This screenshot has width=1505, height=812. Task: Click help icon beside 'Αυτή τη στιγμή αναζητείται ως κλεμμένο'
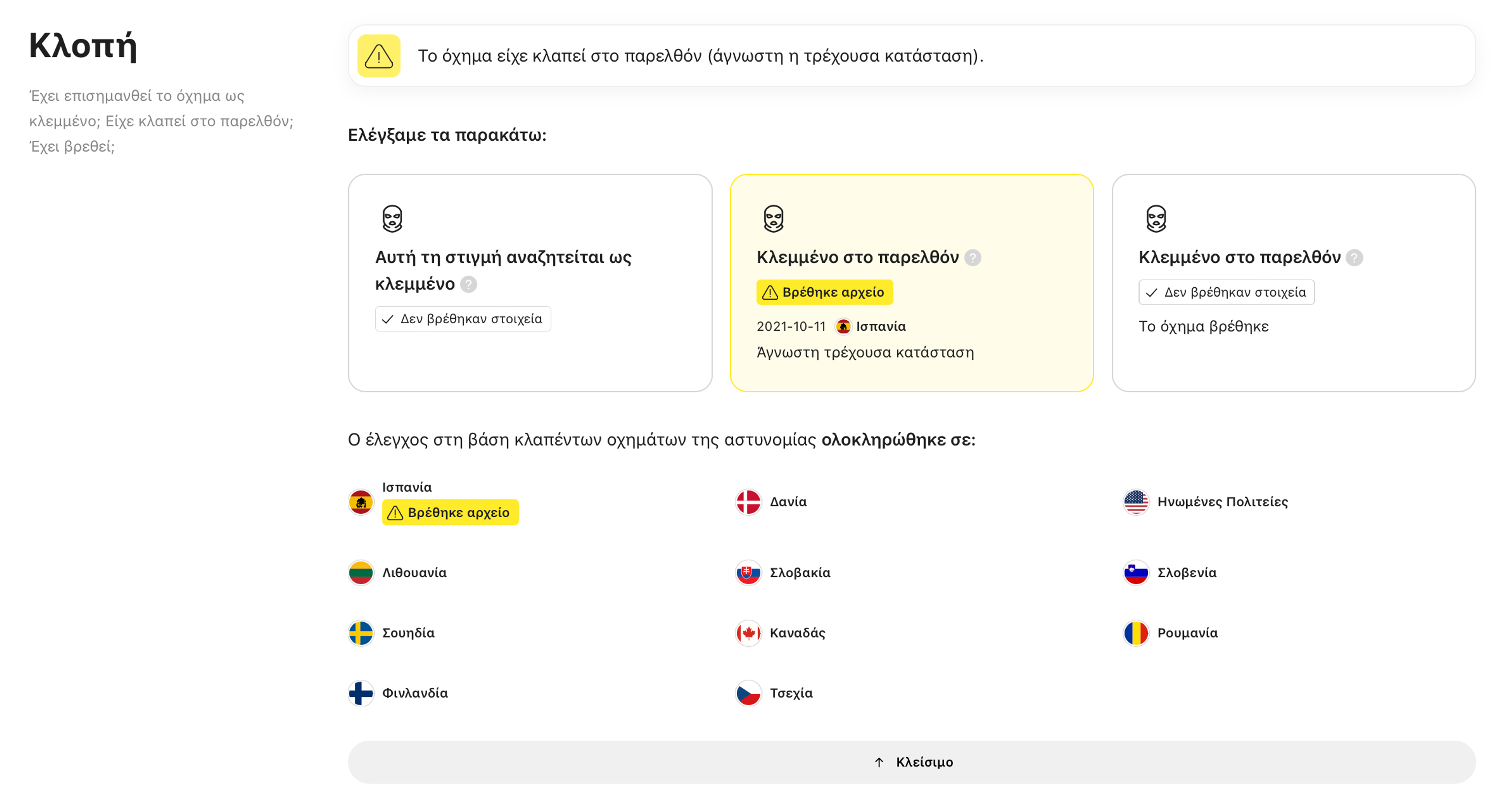[x=468, y=284]
